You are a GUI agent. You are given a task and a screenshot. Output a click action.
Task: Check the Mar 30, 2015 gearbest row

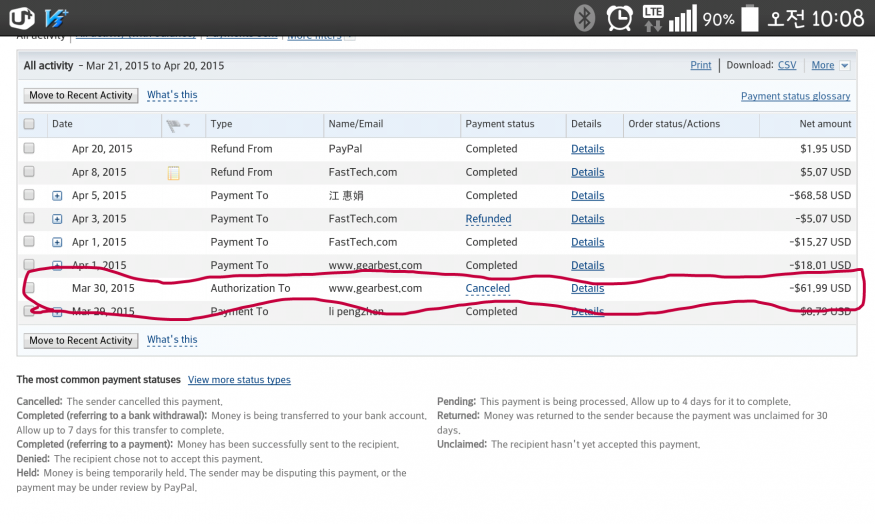click(29, 288)
